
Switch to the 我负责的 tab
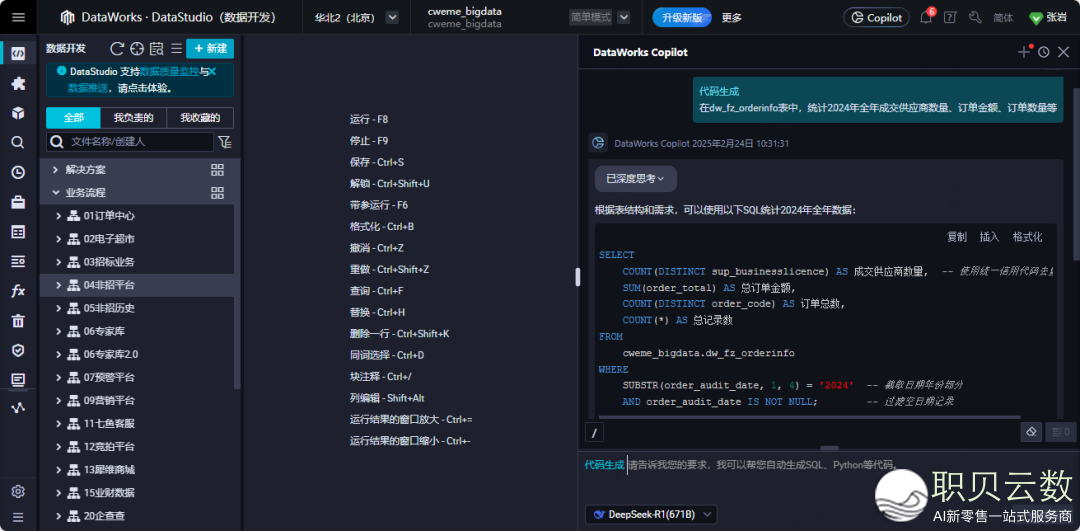(x=134, y=118)
